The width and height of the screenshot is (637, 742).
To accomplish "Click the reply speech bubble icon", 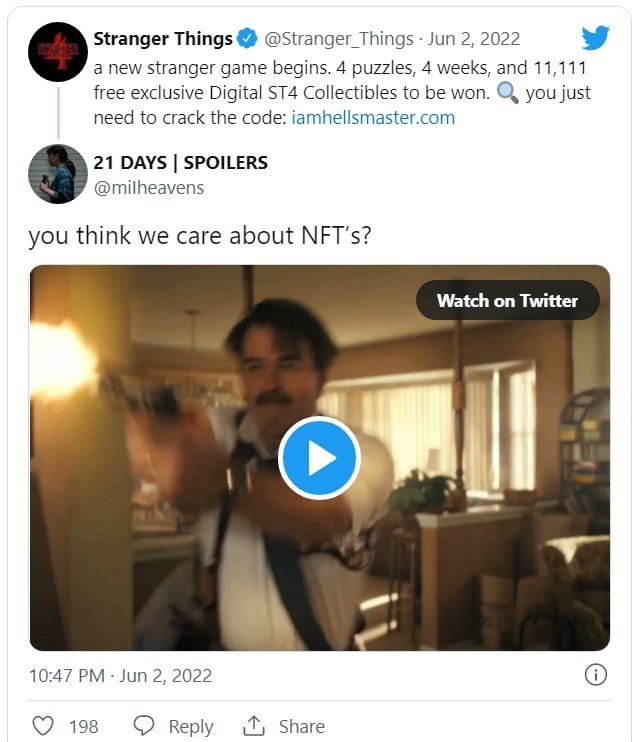I will click(x=144, y=726).
